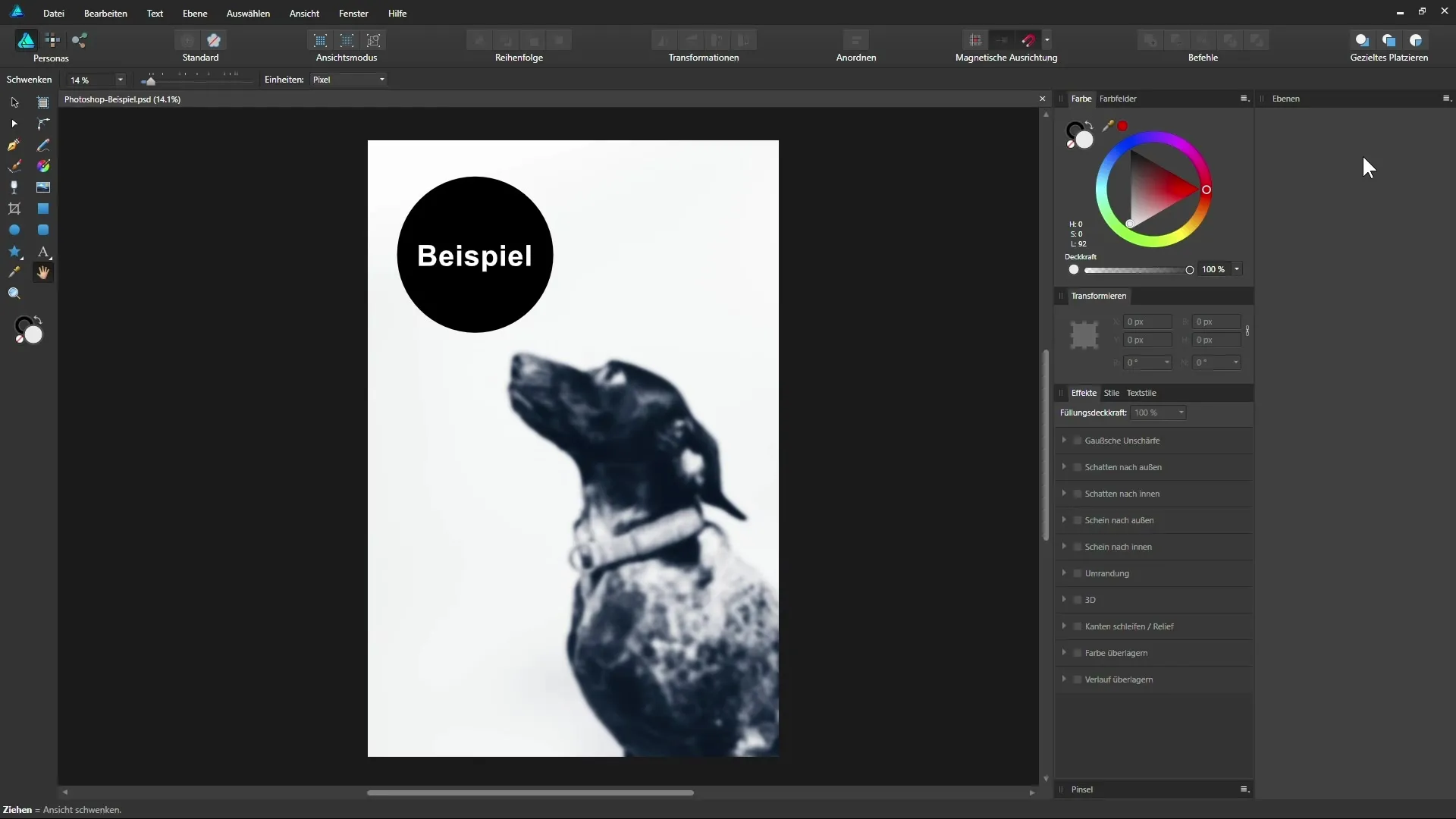Image resolution: width=1456 pixels, height=819 pixels.
Task: Select the Pencil tool
Action: click(x=43, y=145)
